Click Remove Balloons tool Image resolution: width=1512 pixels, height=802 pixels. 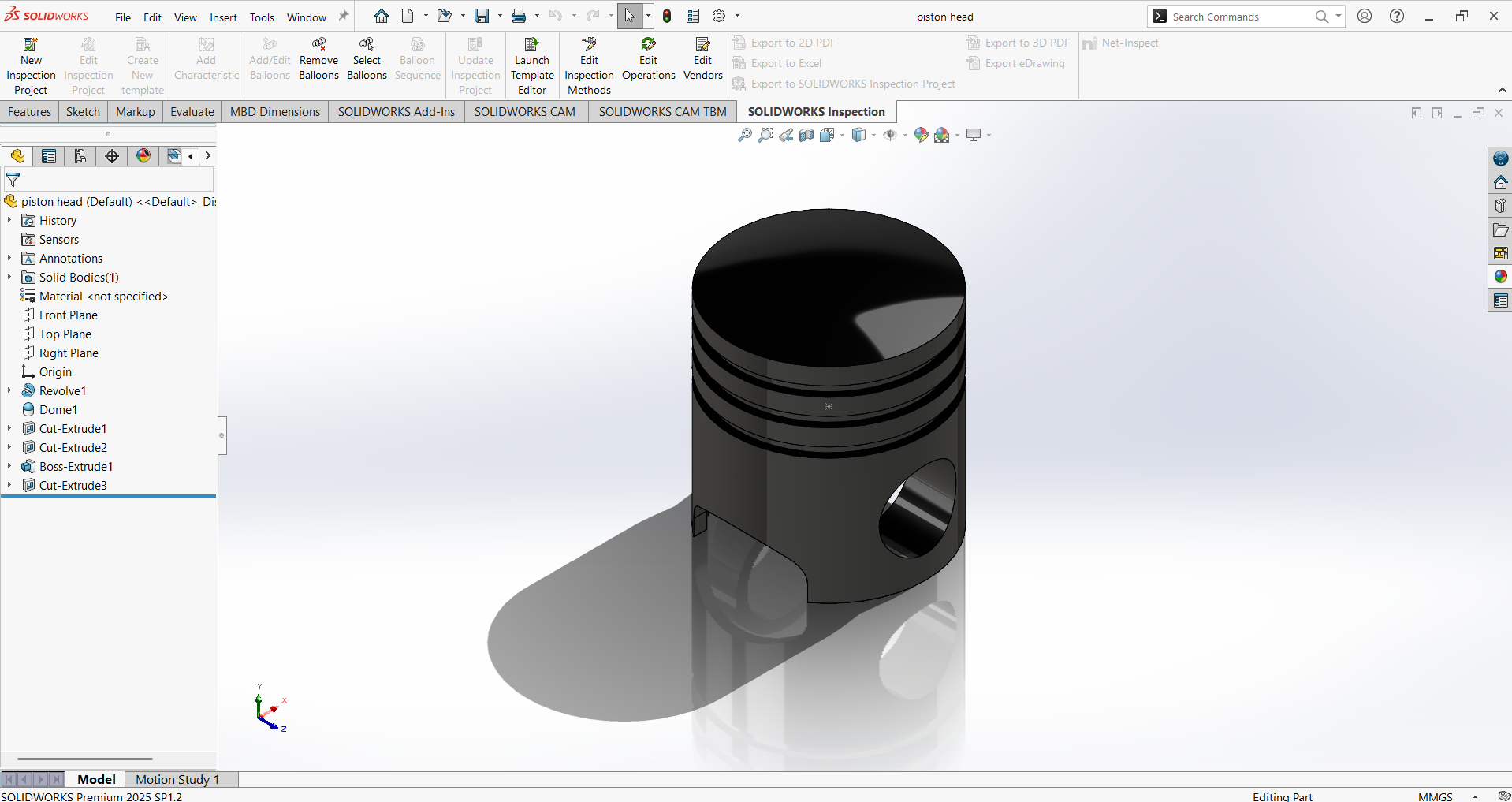[x=318, y=58]
